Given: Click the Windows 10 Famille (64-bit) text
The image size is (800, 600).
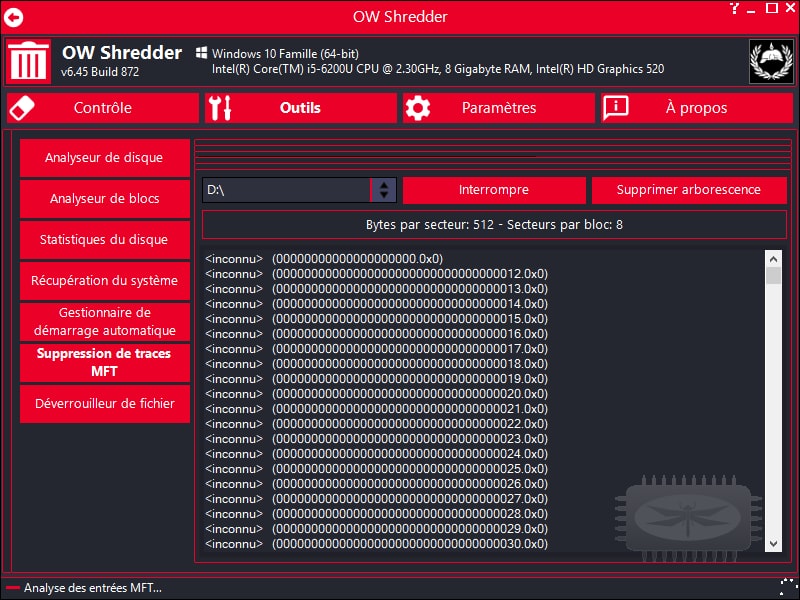Looking at the screenshot, I should pos(285,54).
